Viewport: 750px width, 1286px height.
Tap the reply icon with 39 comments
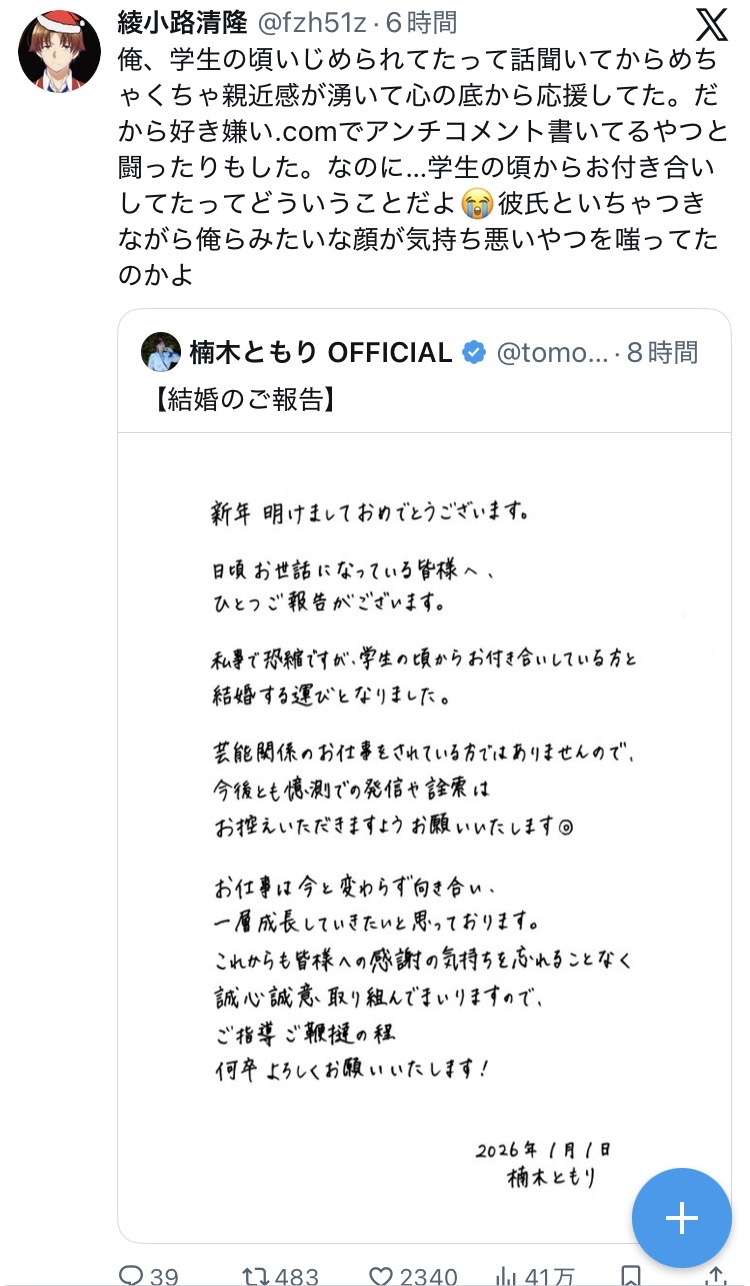[132, 1275]
